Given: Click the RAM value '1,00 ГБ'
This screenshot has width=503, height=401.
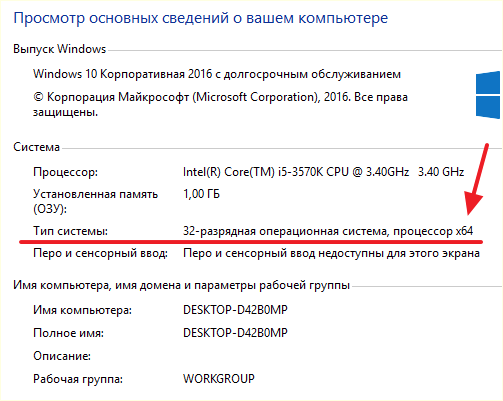Looking at the screenshot, I should click(201, 194).
